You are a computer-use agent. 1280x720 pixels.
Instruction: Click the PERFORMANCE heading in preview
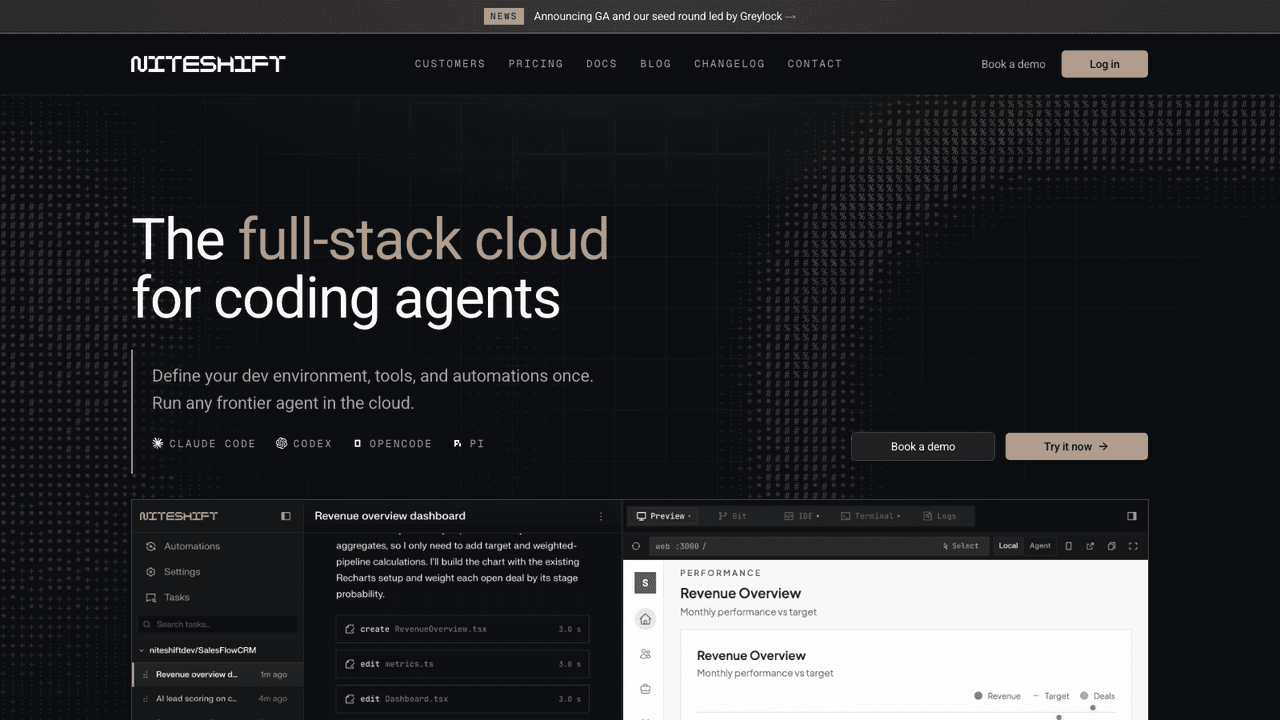[x=720, y=573]
